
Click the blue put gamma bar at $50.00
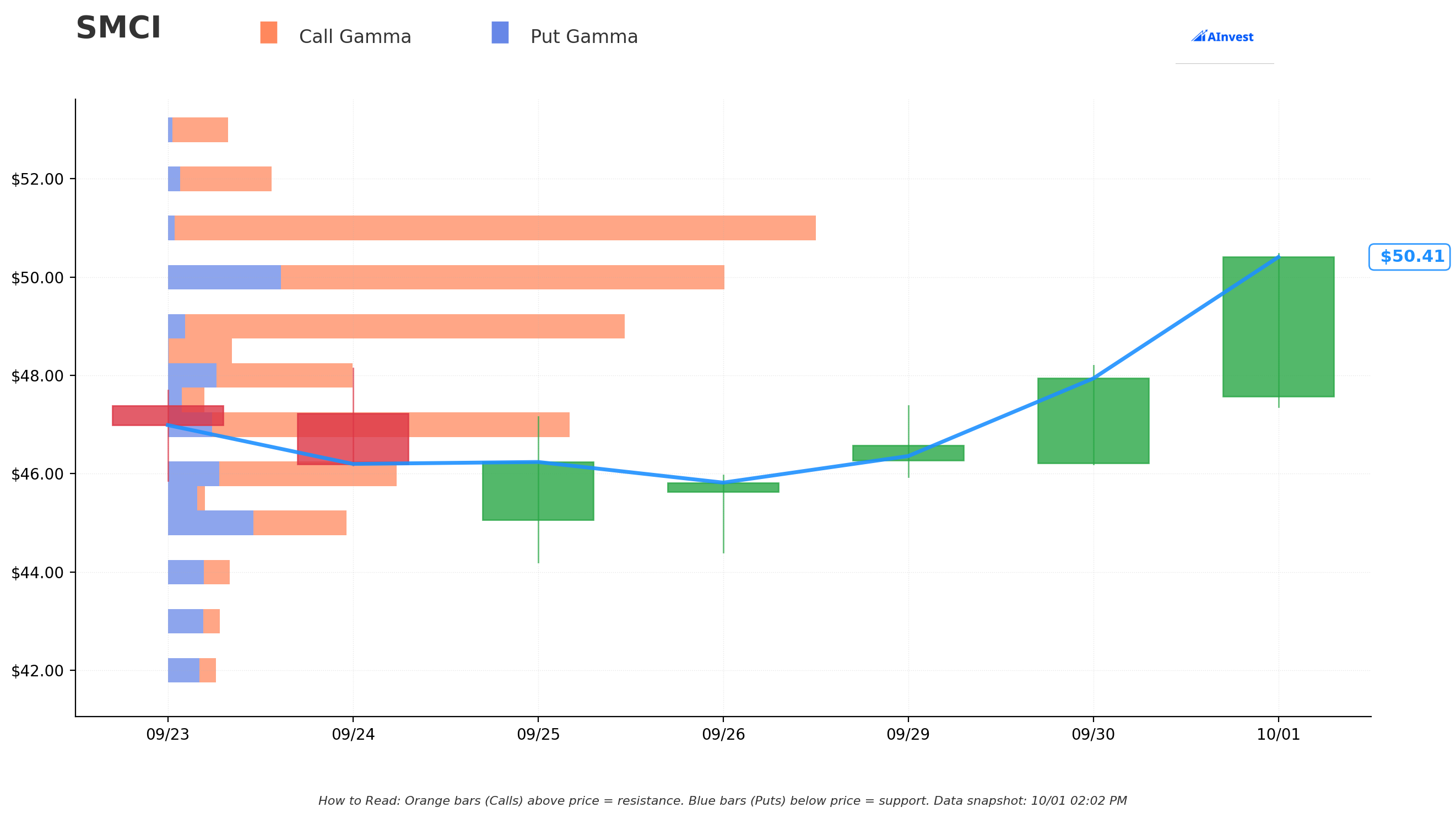pos(224,277)
